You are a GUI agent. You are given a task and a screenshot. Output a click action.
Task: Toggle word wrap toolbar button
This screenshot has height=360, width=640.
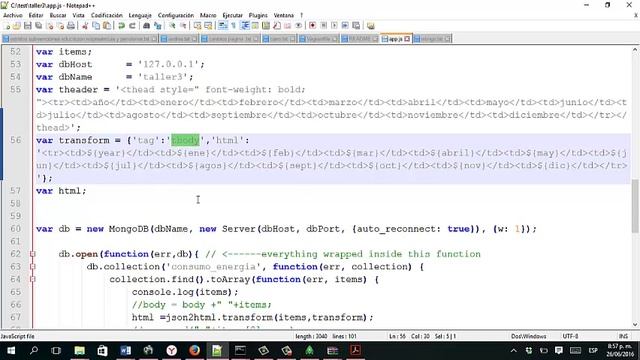tap(223, 26)
